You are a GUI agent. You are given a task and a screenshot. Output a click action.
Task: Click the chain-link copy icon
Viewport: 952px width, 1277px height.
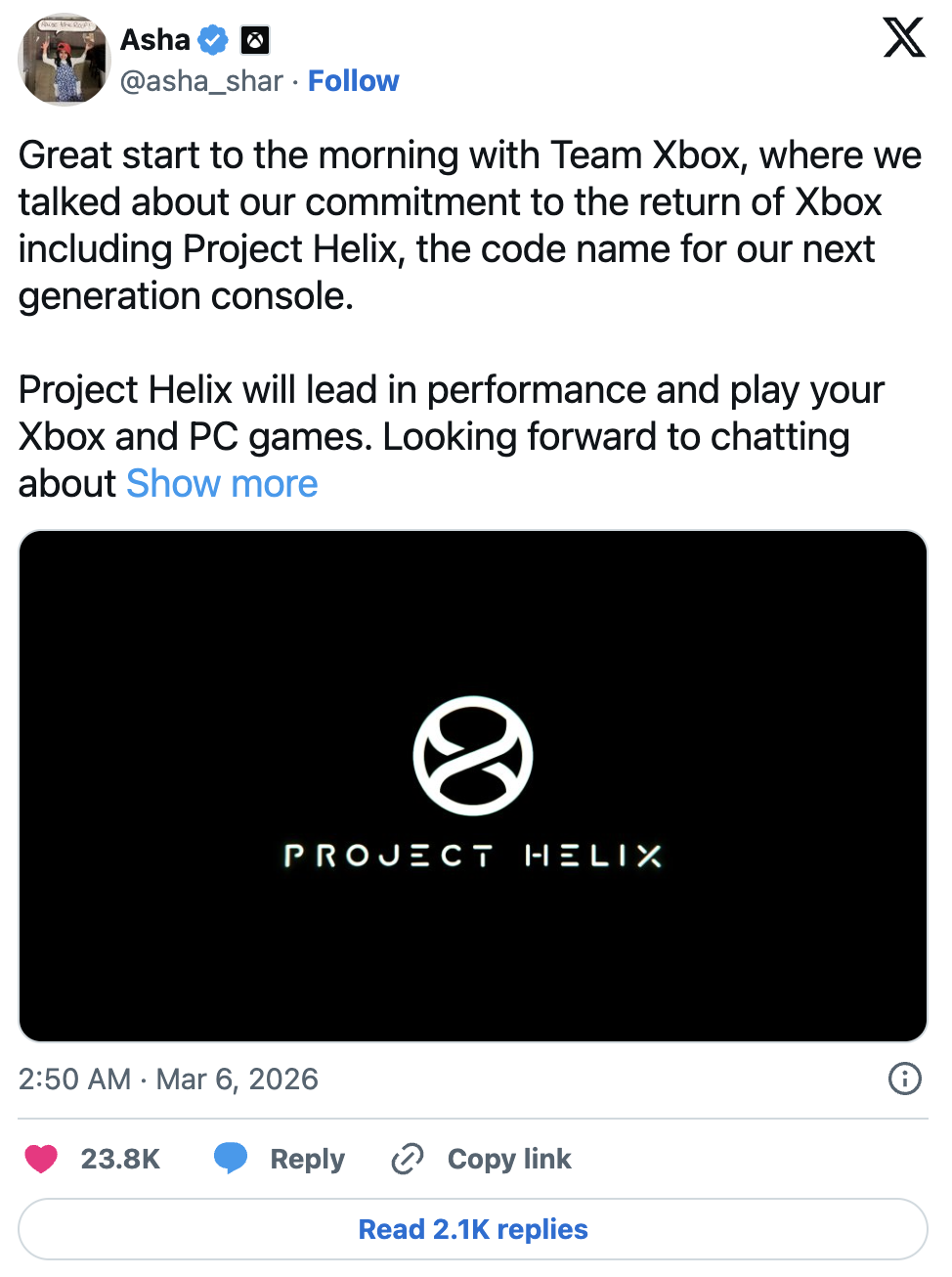coord(407,1159)
